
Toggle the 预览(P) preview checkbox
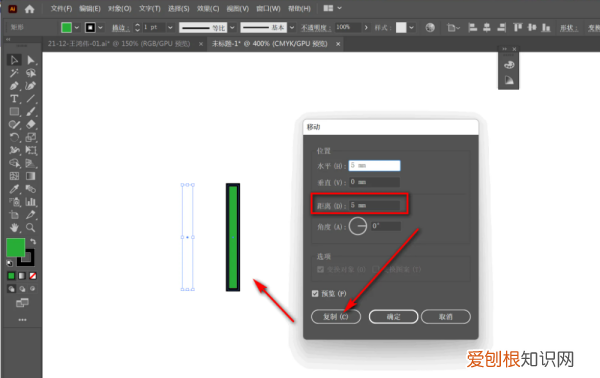pyautogui.click(x=315, y=293)
